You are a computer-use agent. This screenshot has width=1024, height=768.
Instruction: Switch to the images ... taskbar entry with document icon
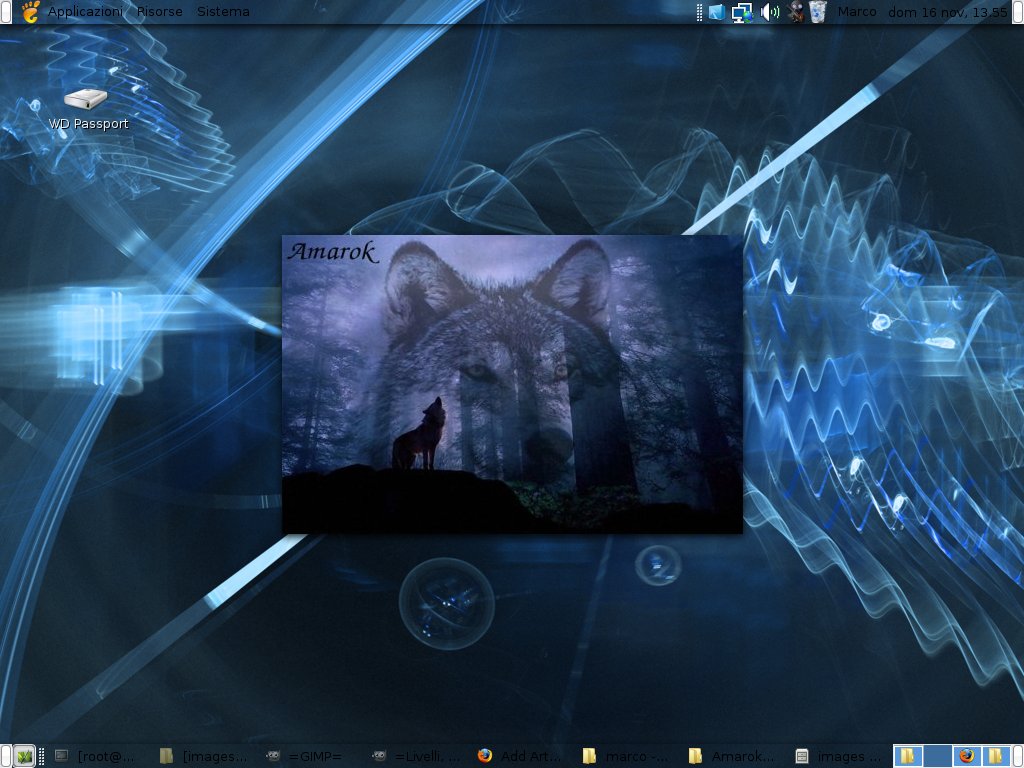coord(840,756)
